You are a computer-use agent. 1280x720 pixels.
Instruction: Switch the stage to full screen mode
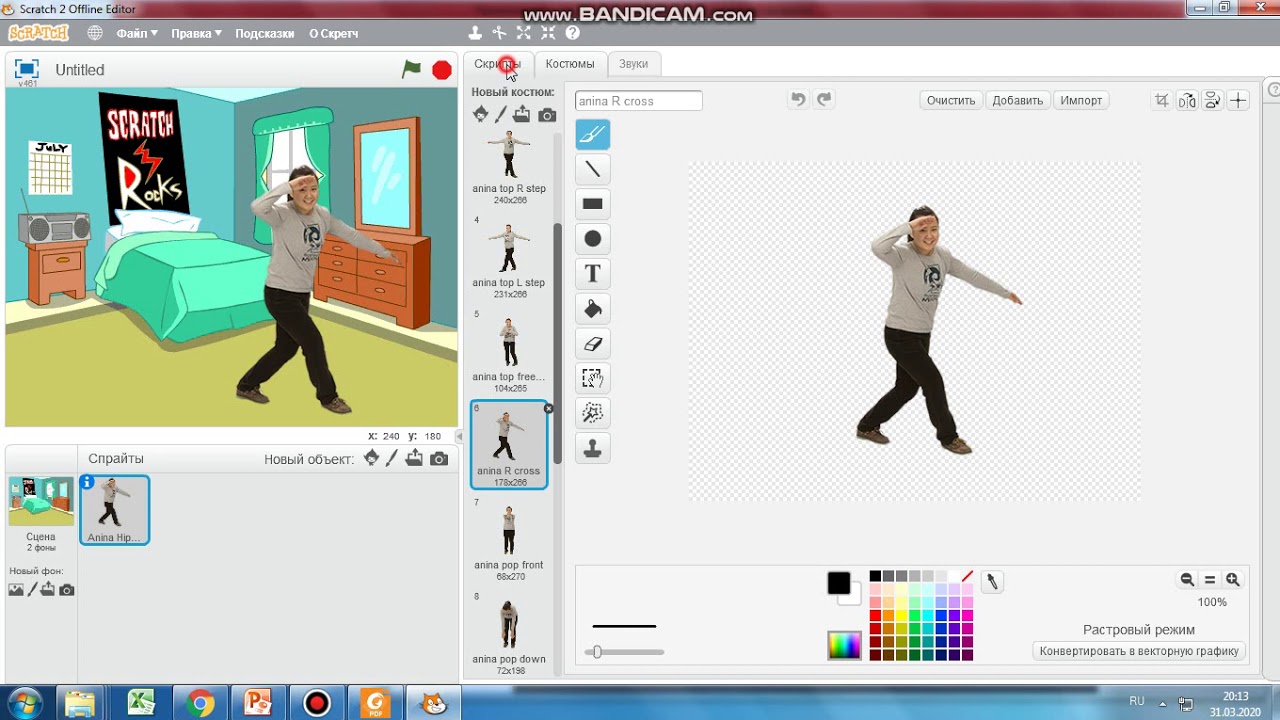coord(27,69)
